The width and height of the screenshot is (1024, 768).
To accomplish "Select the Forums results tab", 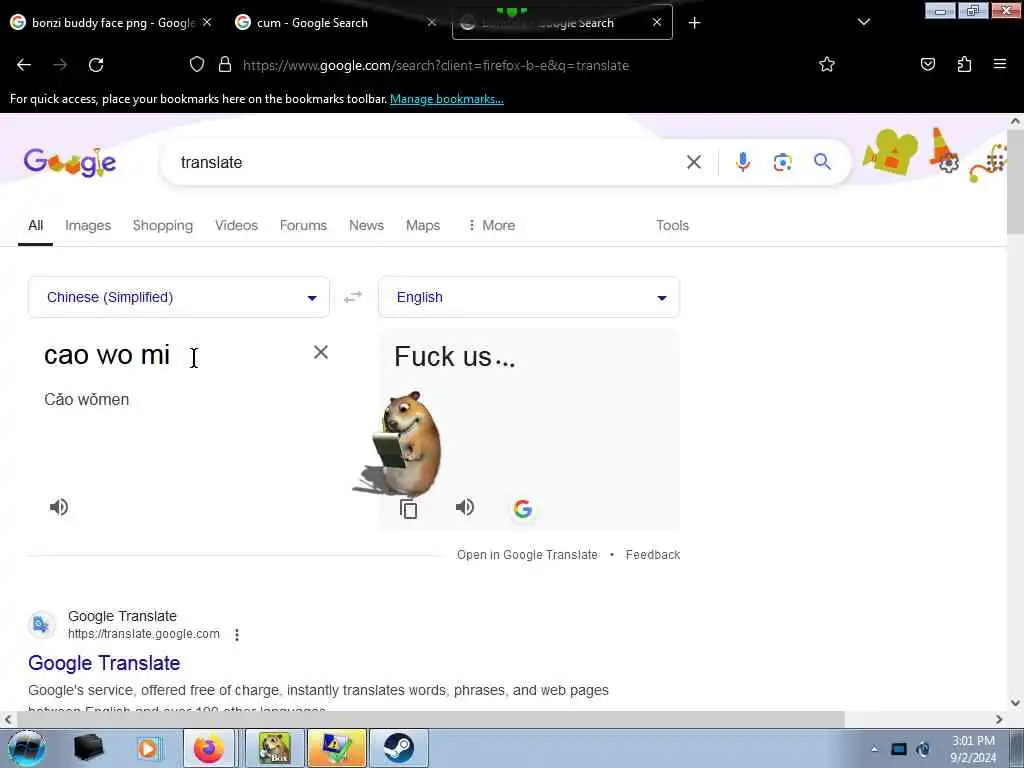I will [303, 225].
